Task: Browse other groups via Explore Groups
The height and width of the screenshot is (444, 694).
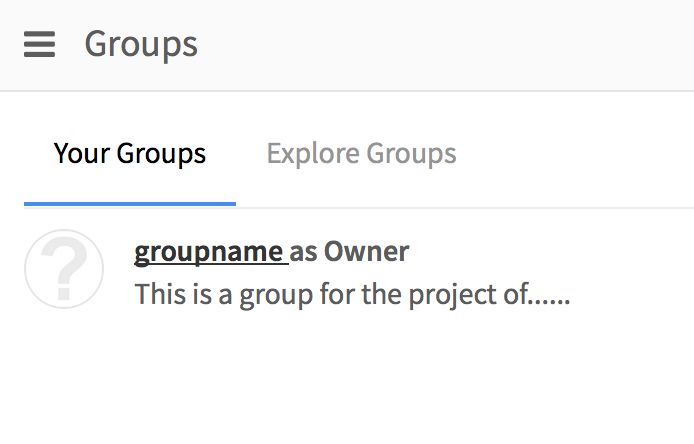Action: coord(361,154)
